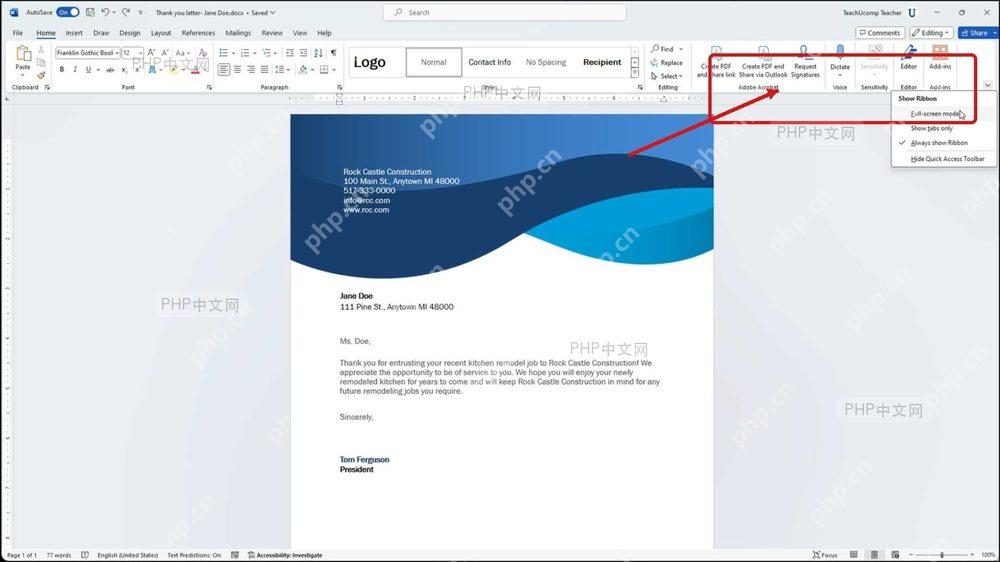Open the Select dropdown

666,76
